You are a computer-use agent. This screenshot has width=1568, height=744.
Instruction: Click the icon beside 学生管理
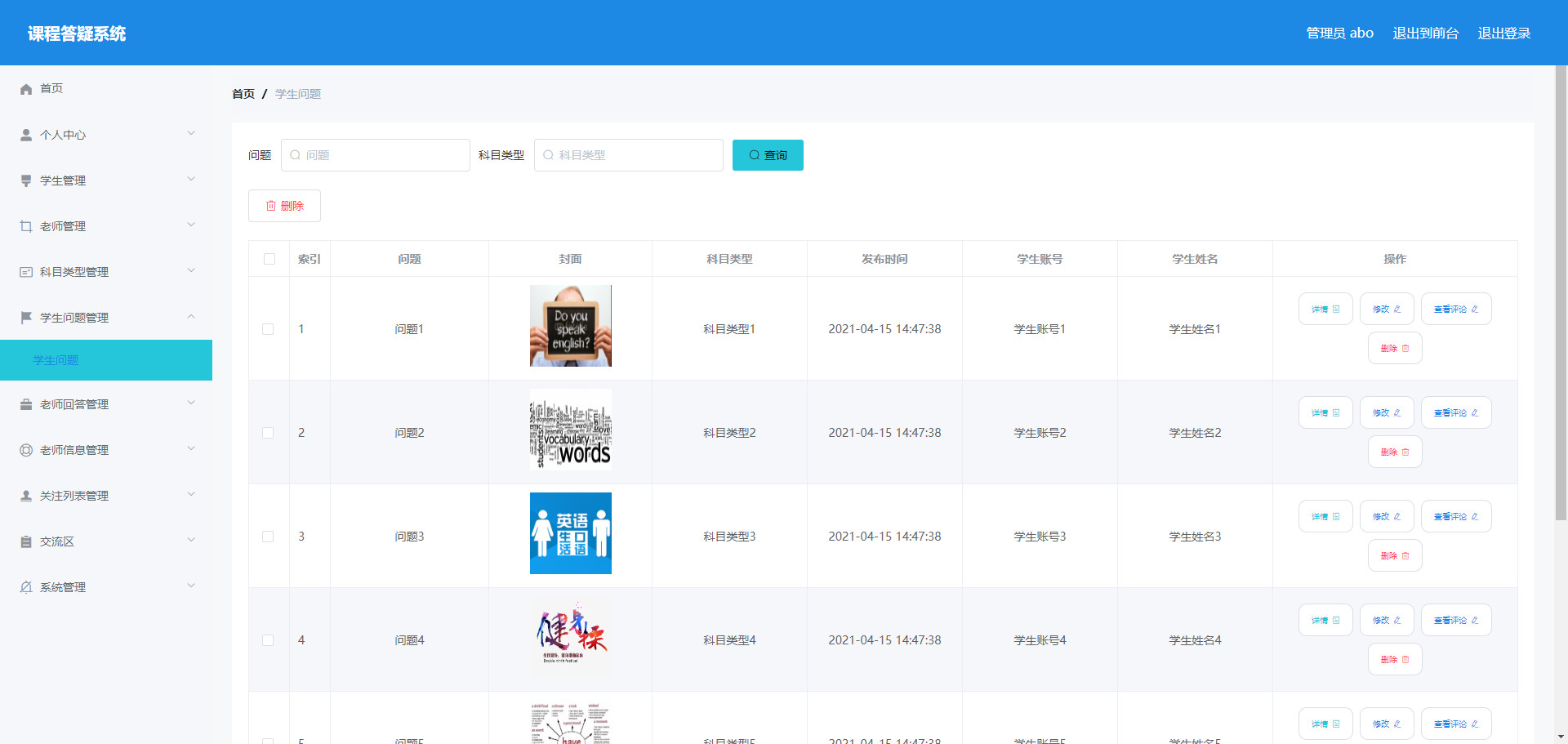click(x=26, y=180)
